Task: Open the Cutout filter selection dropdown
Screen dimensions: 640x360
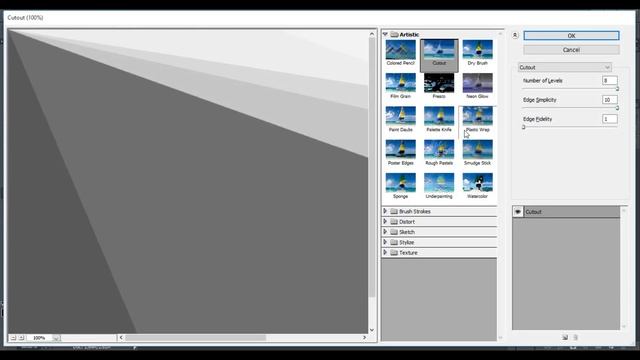Action: coord(565,67)
